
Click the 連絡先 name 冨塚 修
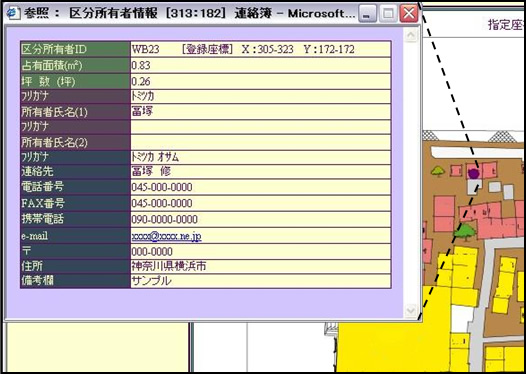click(x=151, y=171)
